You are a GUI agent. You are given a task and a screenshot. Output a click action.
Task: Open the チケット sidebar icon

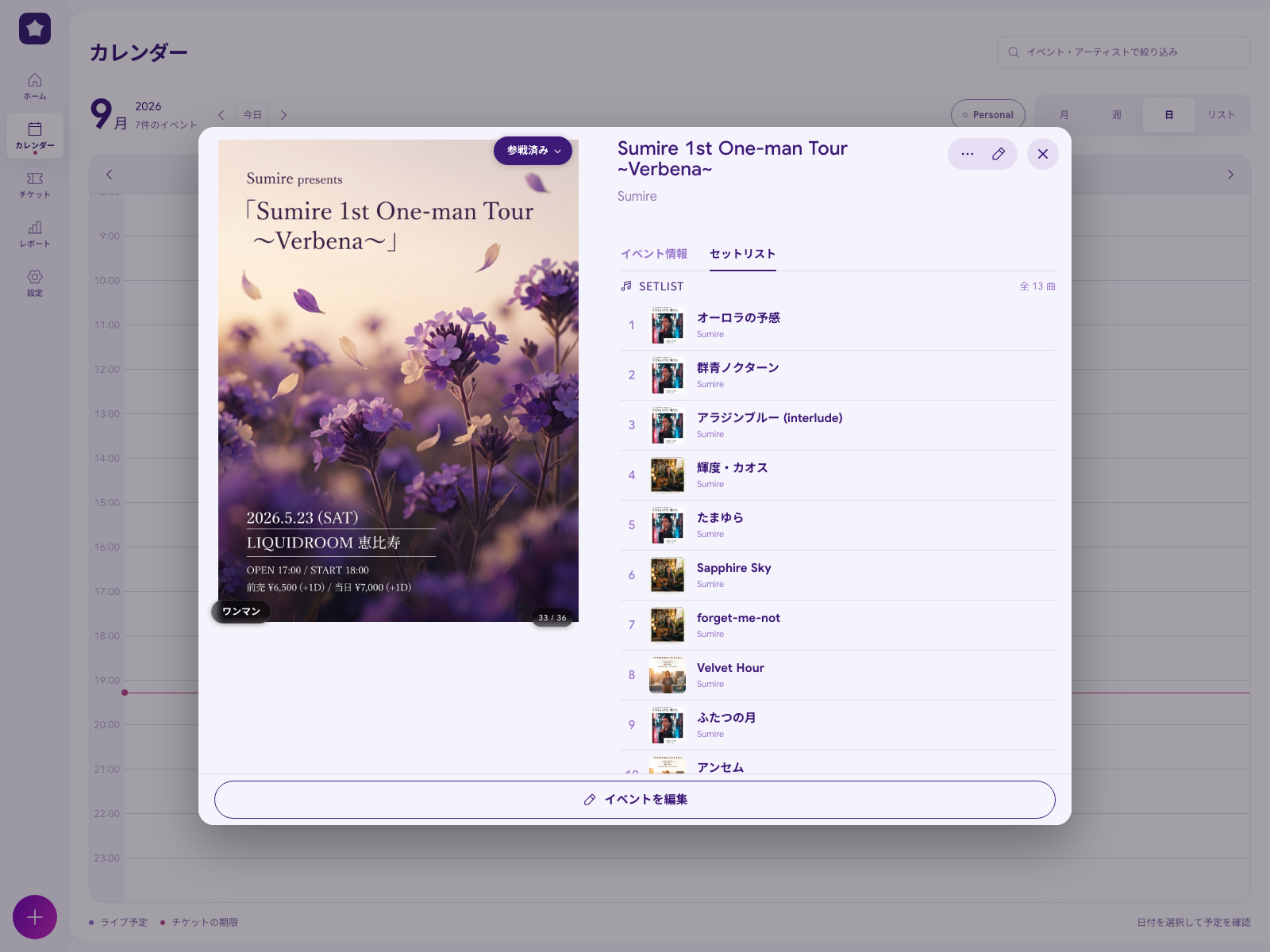point(35,185)
